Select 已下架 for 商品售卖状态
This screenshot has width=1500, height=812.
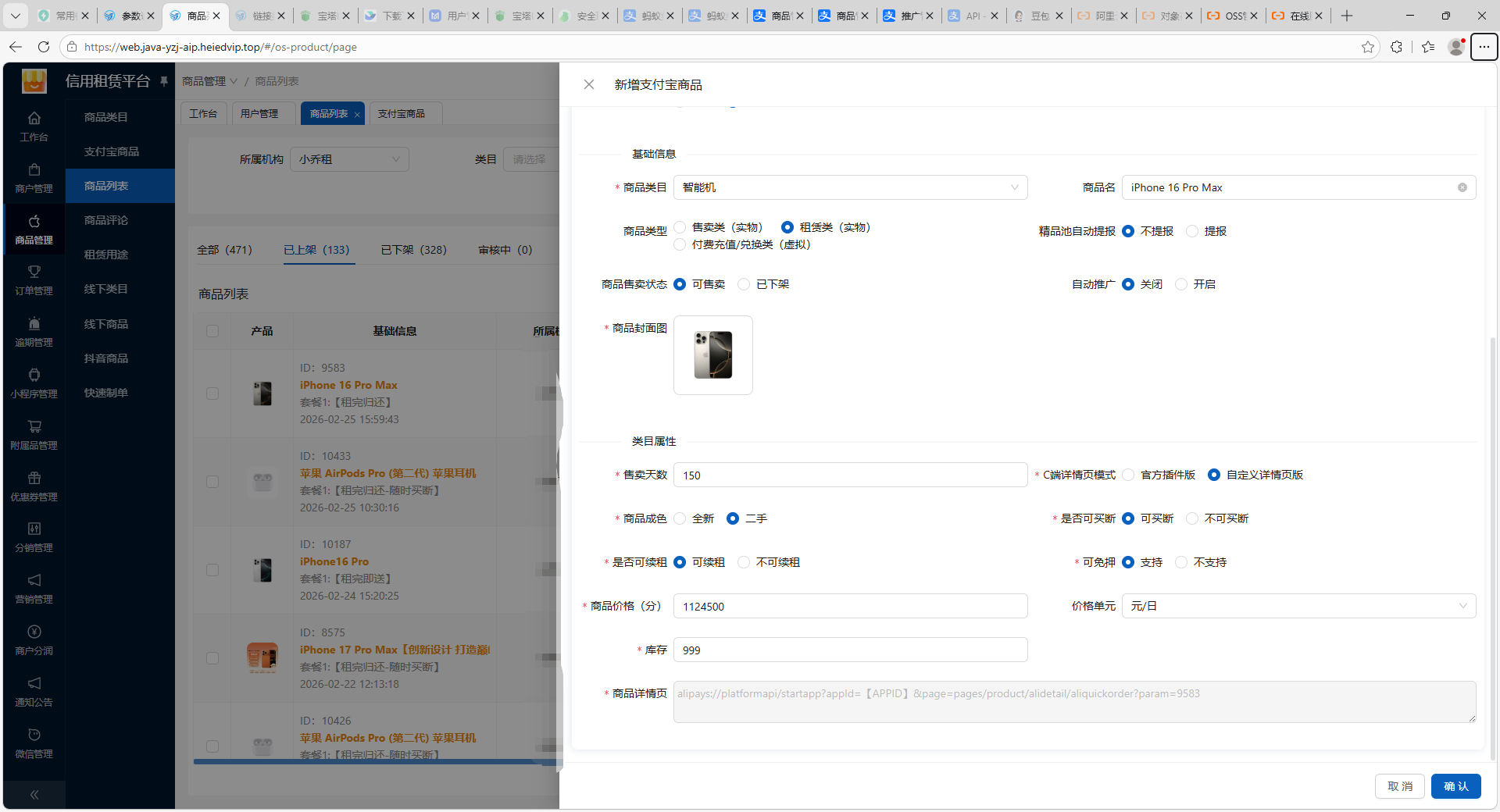pos(745,284)
